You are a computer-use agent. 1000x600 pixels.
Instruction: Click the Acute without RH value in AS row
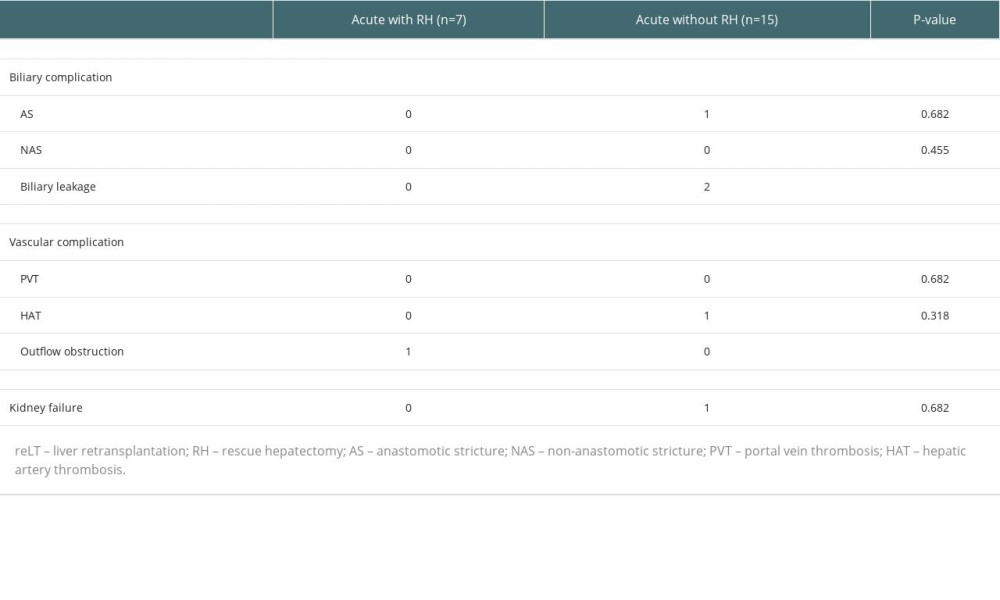[707, 114]
